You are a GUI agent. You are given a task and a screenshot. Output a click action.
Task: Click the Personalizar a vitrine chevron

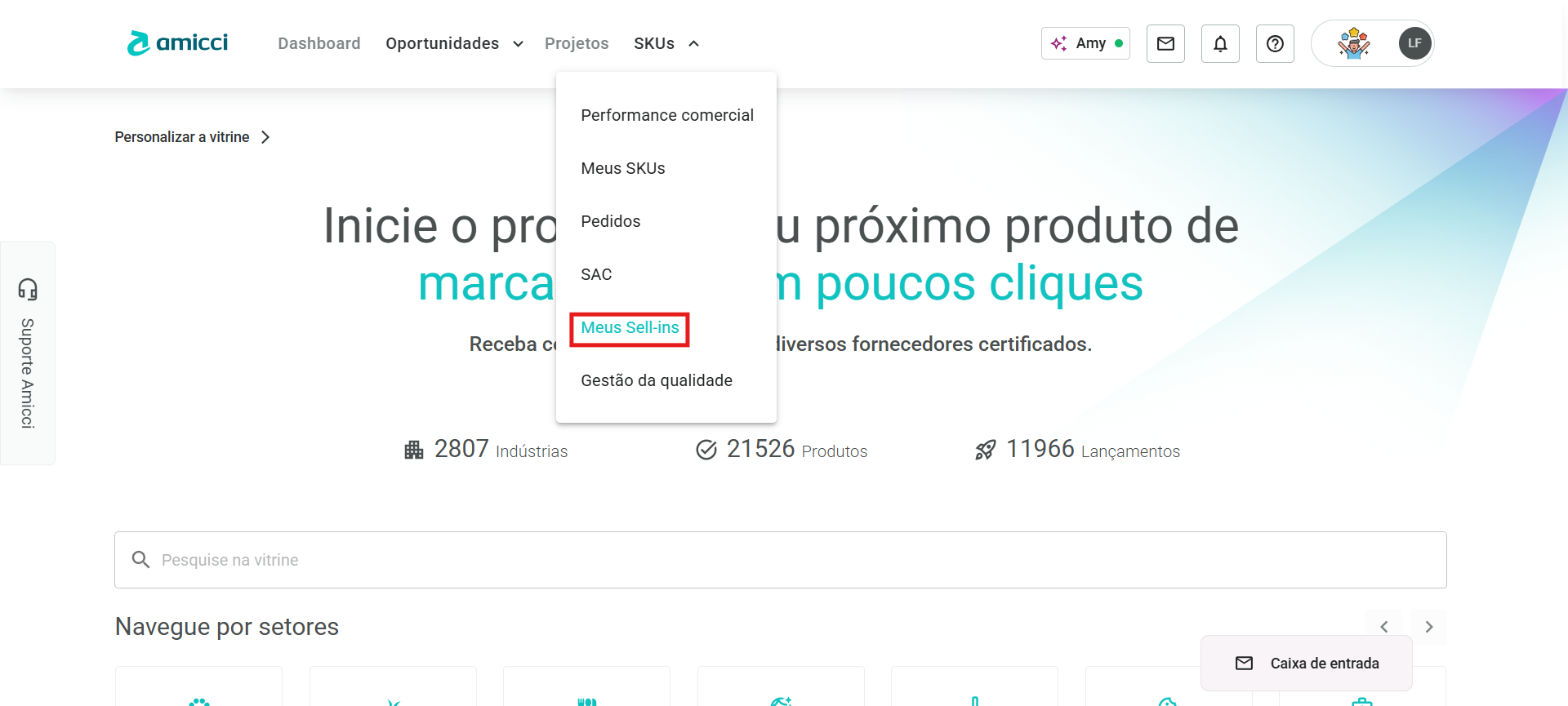(265, 137)
